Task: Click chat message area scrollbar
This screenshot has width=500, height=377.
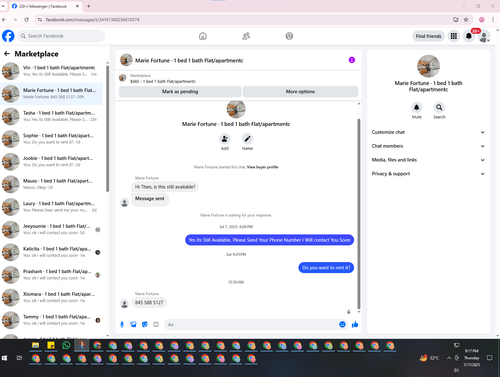Action: (x=359, y=213)
